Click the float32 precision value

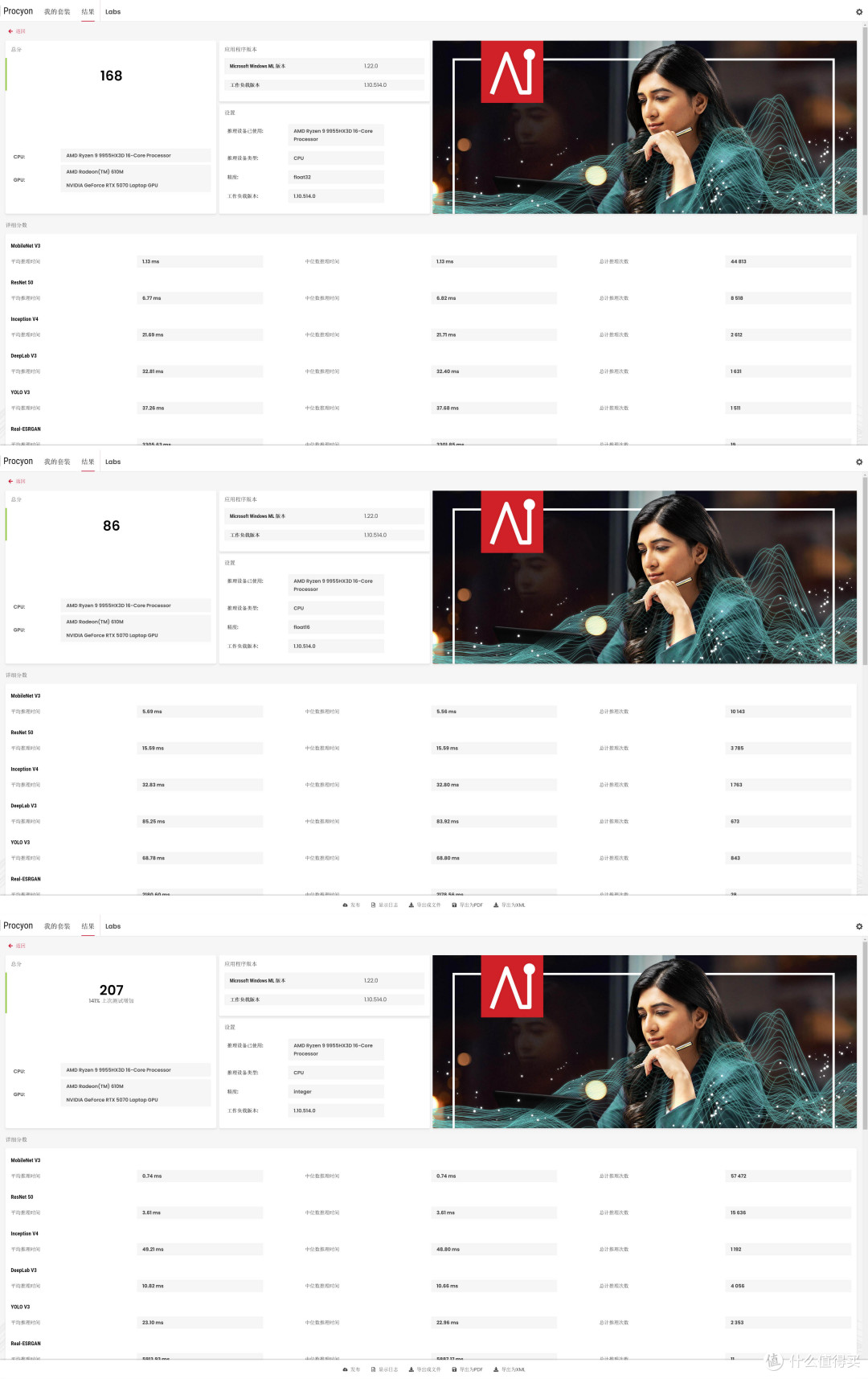pyautogui.click(x=336, y=177)
